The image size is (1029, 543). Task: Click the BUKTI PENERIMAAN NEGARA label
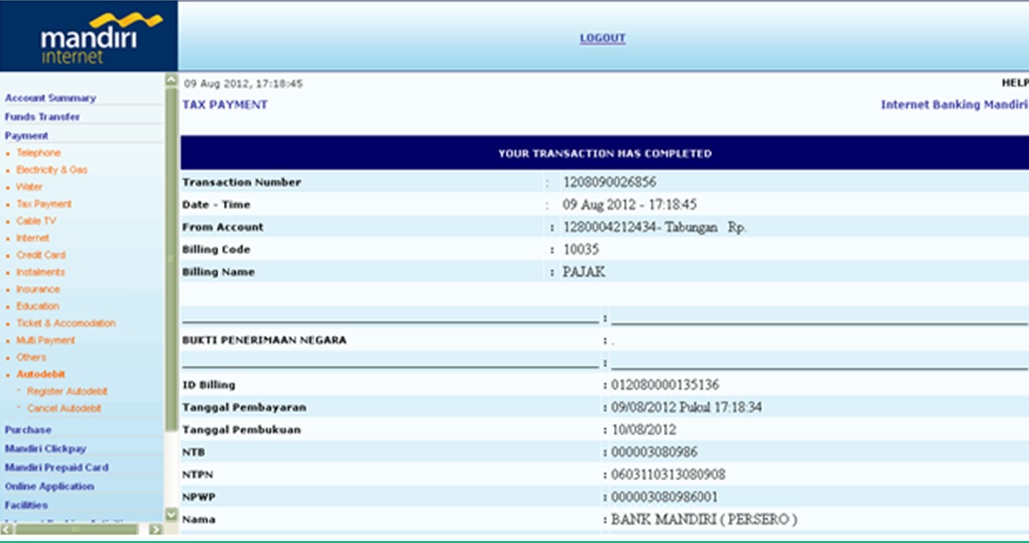pos(264,340)
